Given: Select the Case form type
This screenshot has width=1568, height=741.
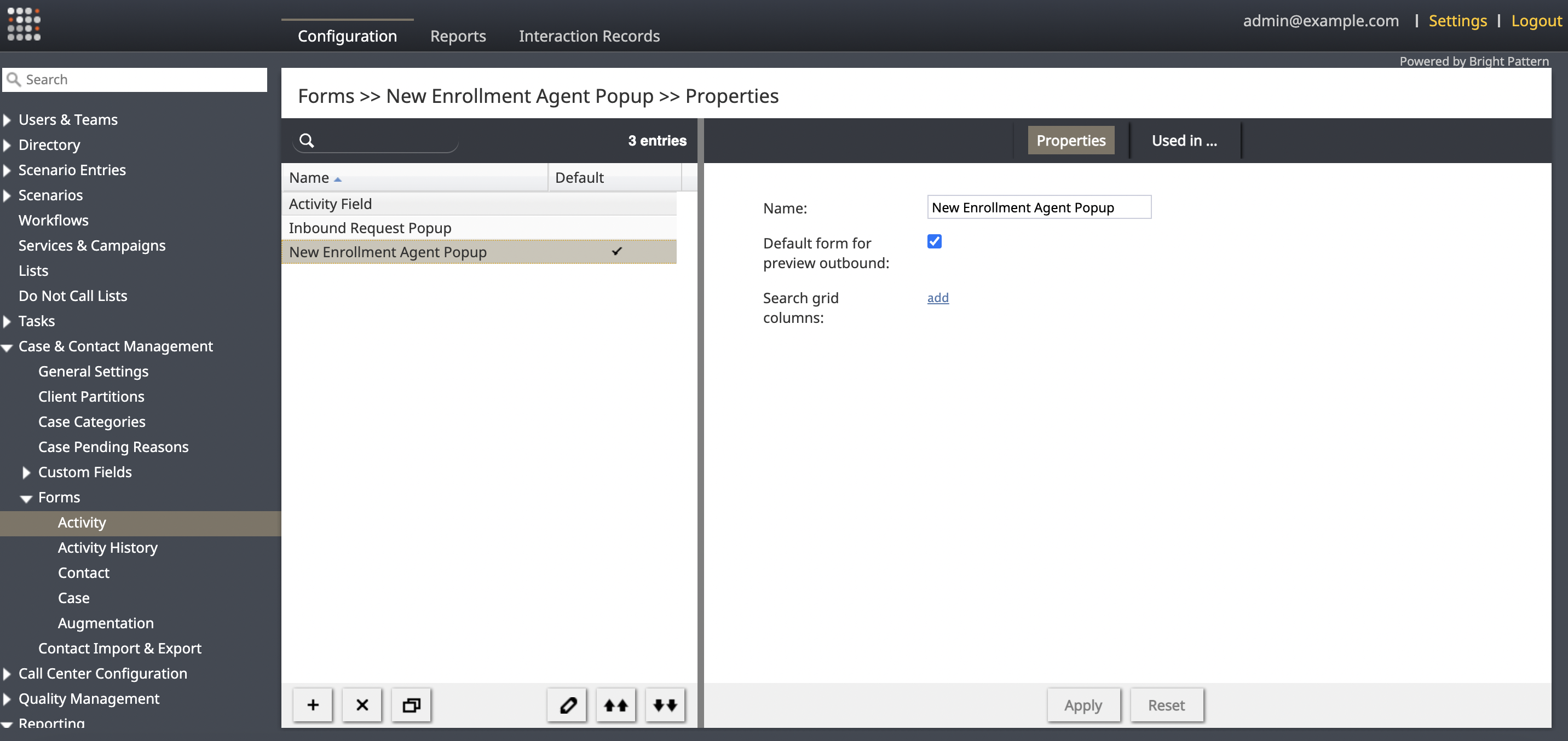Looking at the screenshot, I should [74, 599].
